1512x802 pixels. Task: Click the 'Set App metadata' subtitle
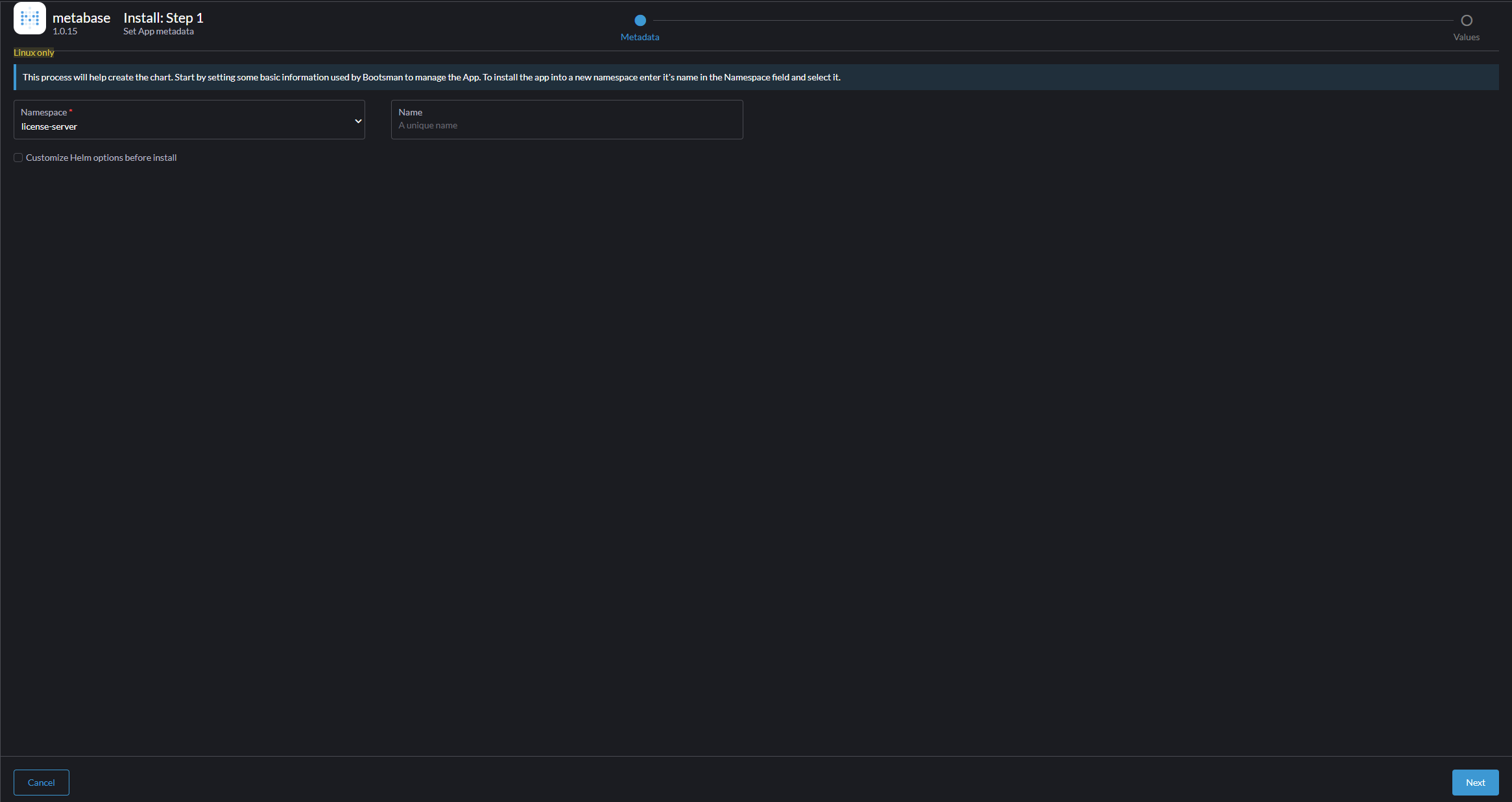pyautogui.click(x=158, y=31)
